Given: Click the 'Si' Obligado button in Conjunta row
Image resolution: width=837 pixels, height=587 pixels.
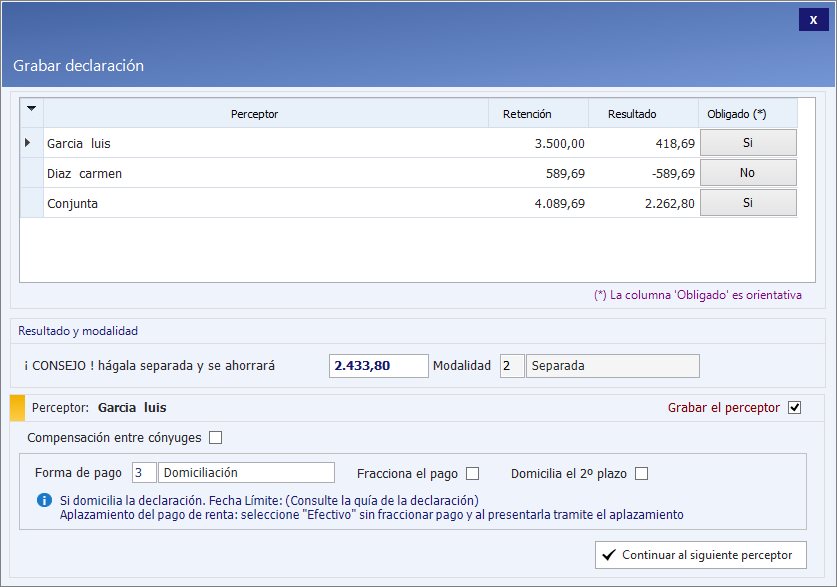Looking at the screenshot, I should click(747, 203).
